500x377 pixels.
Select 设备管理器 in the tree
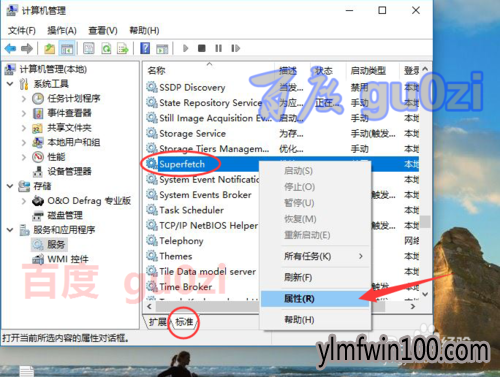coord(69,172)
